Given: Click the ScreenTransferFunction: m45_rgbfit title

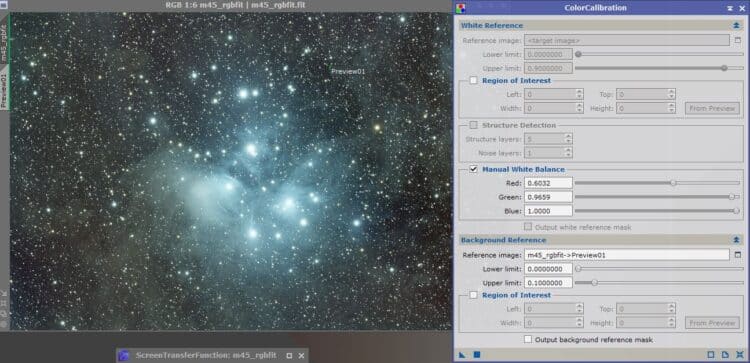Looking at the screenshot, I should 206,355.
